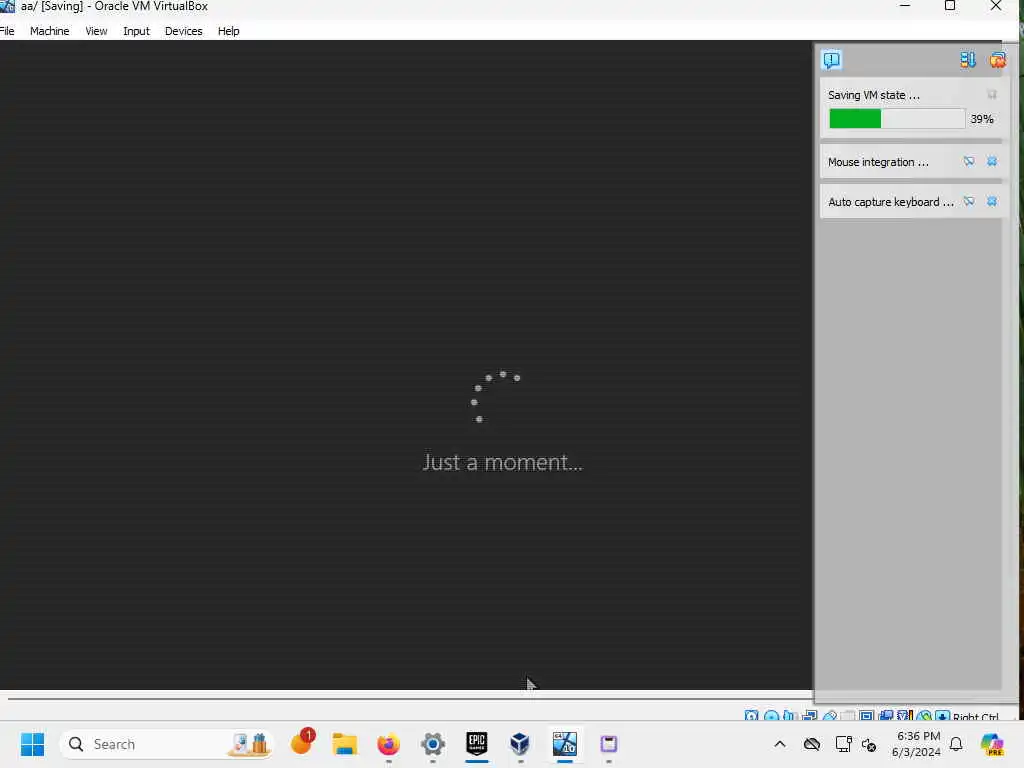
Task: Click the display status bar indicator
Action: [867, 716]
